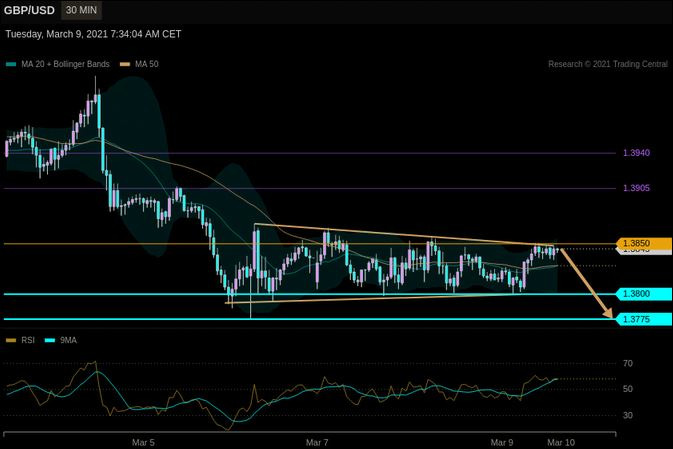The width and height of the screenshot is (673, 449).
Task: Click the RSI 30 level label
Action: [628, 415]
